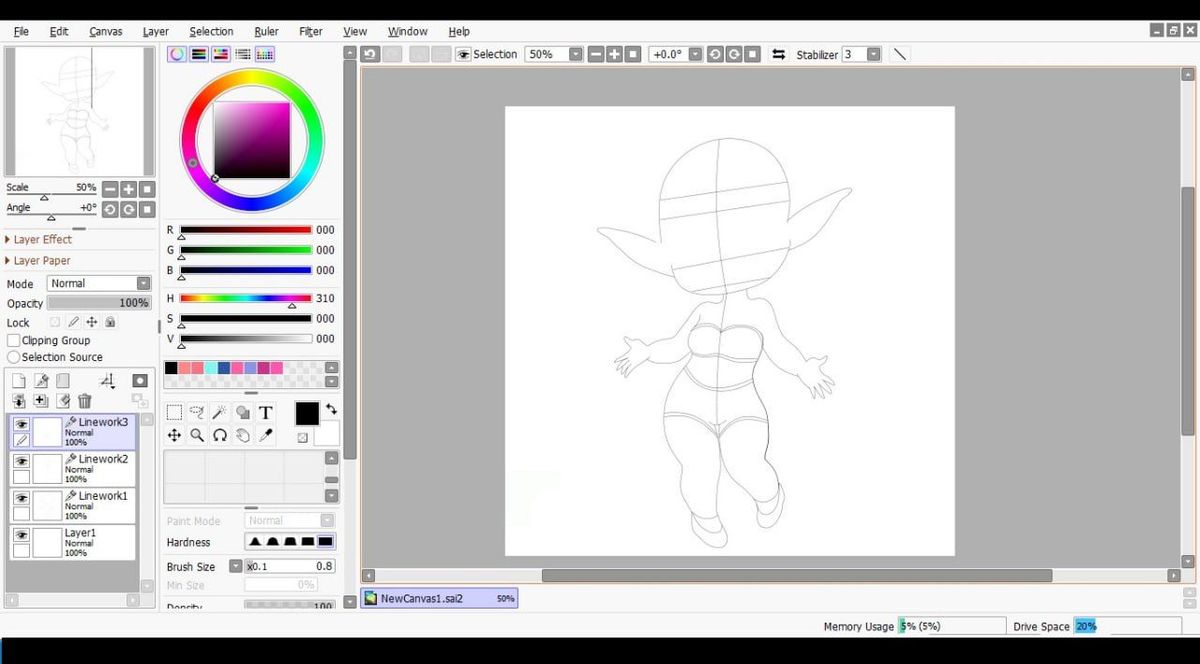1200x664 pixels.
Task: Hide the Linework3 layer
Action: (x=21, y=424)
